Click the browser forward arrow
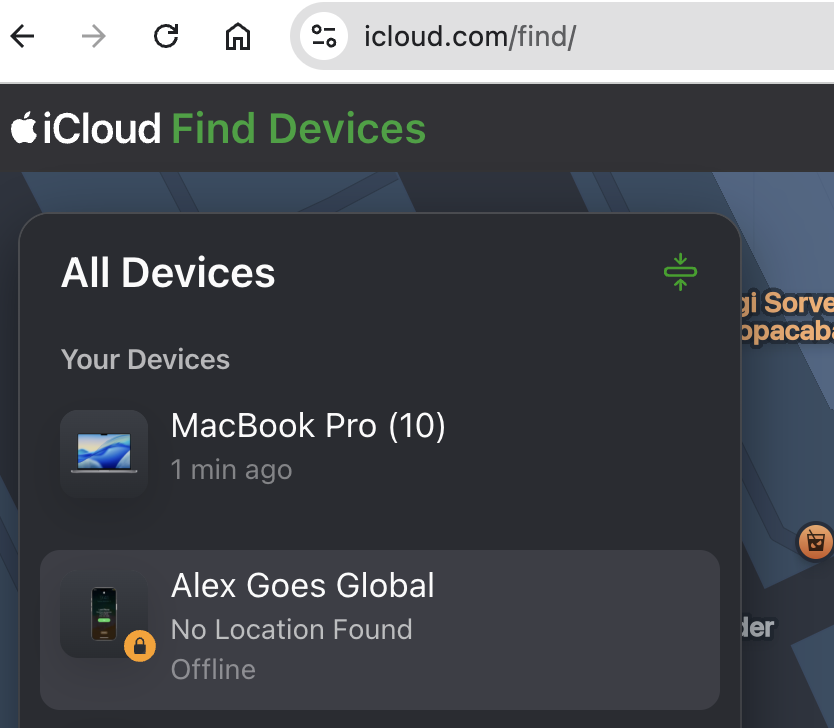Image resolution: width=834 pixels, height=728 pixels. (x=94, y=37)
